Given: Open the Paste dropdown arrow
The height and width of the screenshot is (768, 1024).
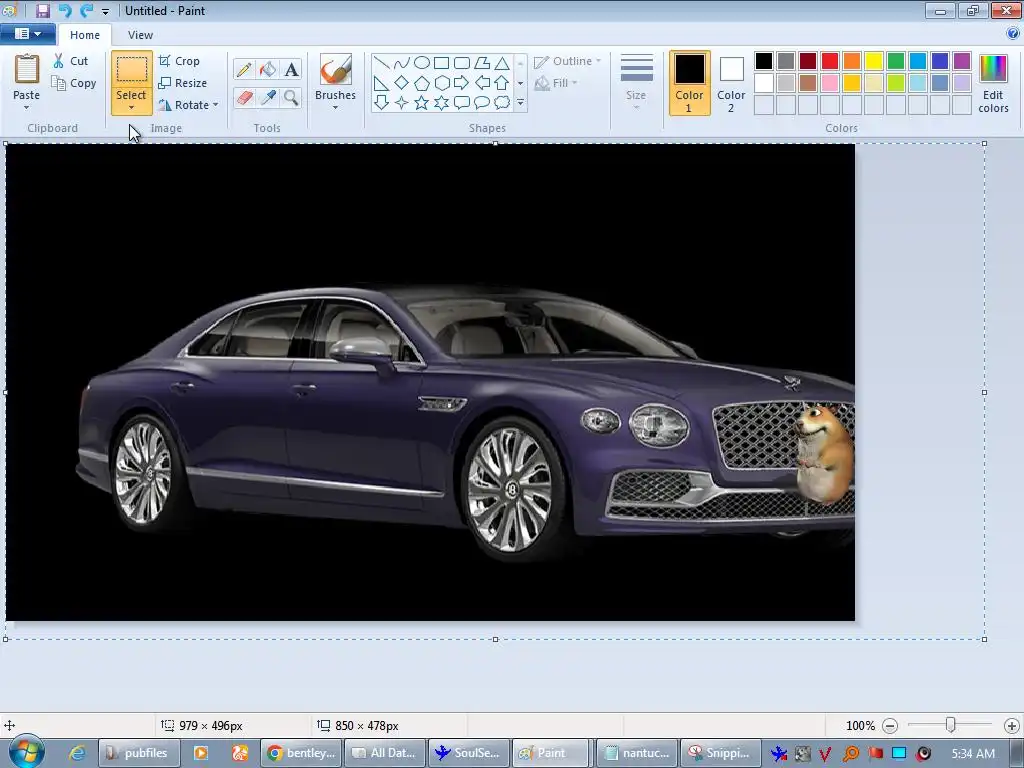Looking at the screenshot, I should [x=27, y=107].
